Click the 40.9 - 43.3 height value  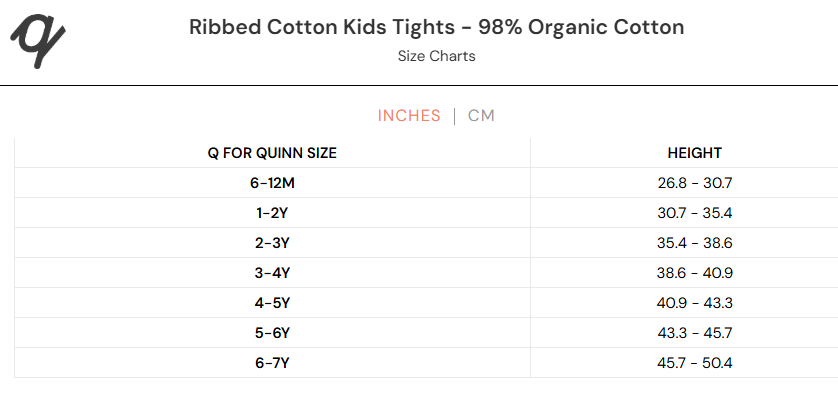click(x=694, y=303)
